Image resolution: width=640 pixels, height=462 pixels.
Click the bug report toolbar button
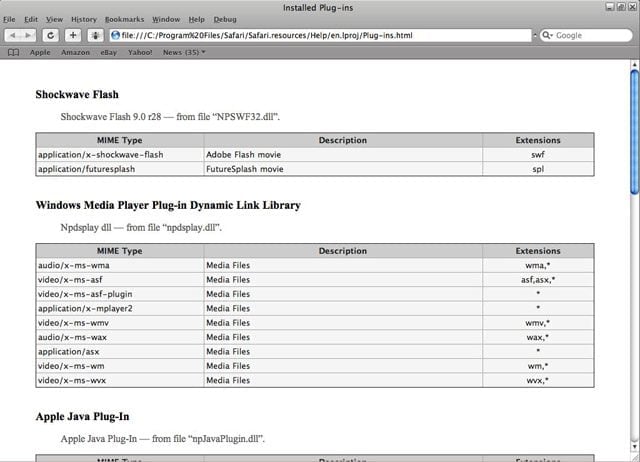pyautogui.click(x=96, y=36)
